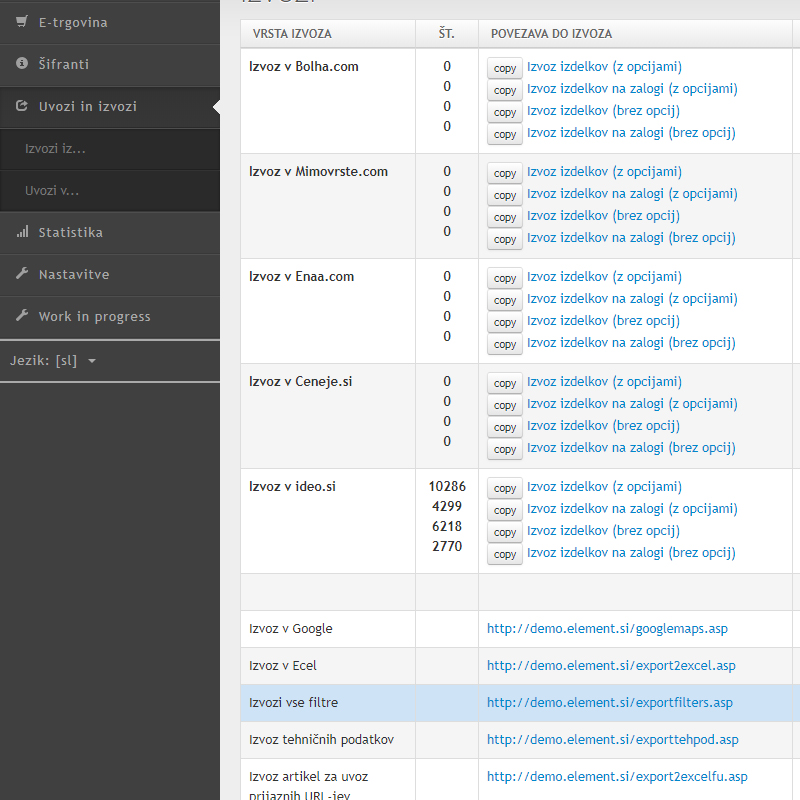800x800 pixels.
Task: Copy Bolha.com Izvoz izdelkov (brez opcij) link
Action: 505,112
